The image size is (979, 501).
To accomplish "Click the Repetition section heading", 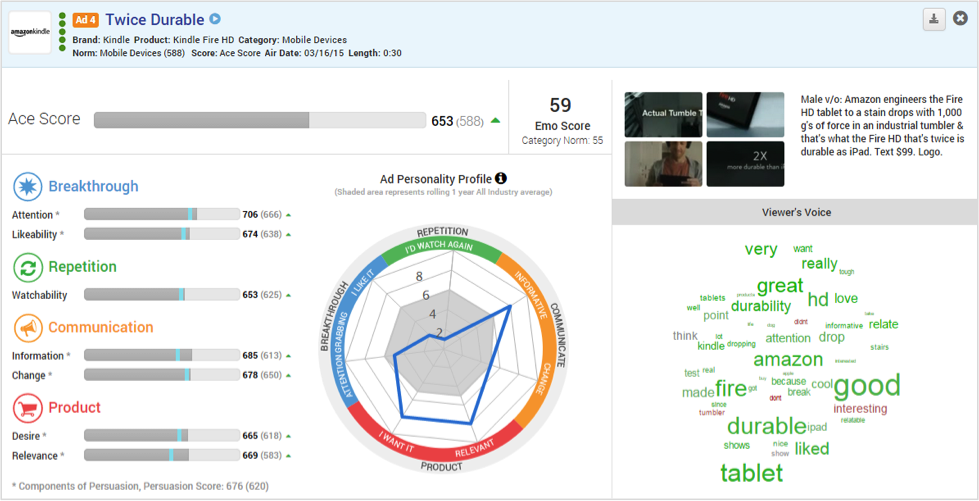I will pyautogui.click(x=82, y=267).
